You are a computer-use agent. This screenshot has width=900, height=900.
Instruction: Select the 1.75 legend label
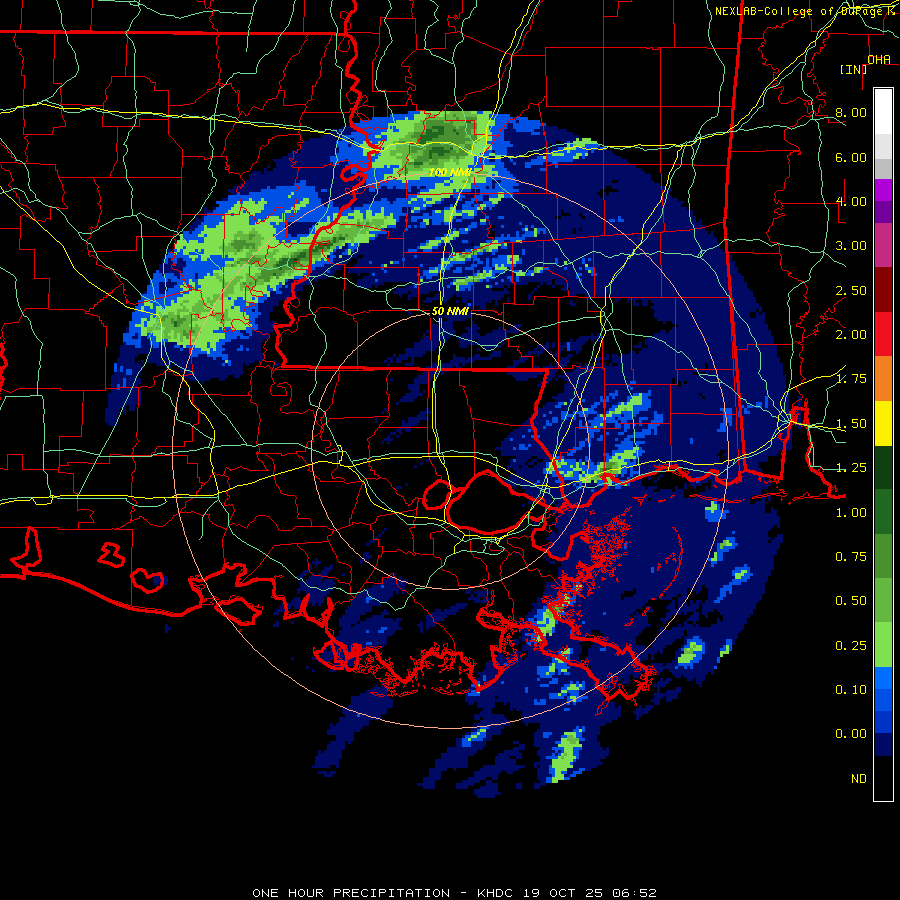[x=851, y=379]
